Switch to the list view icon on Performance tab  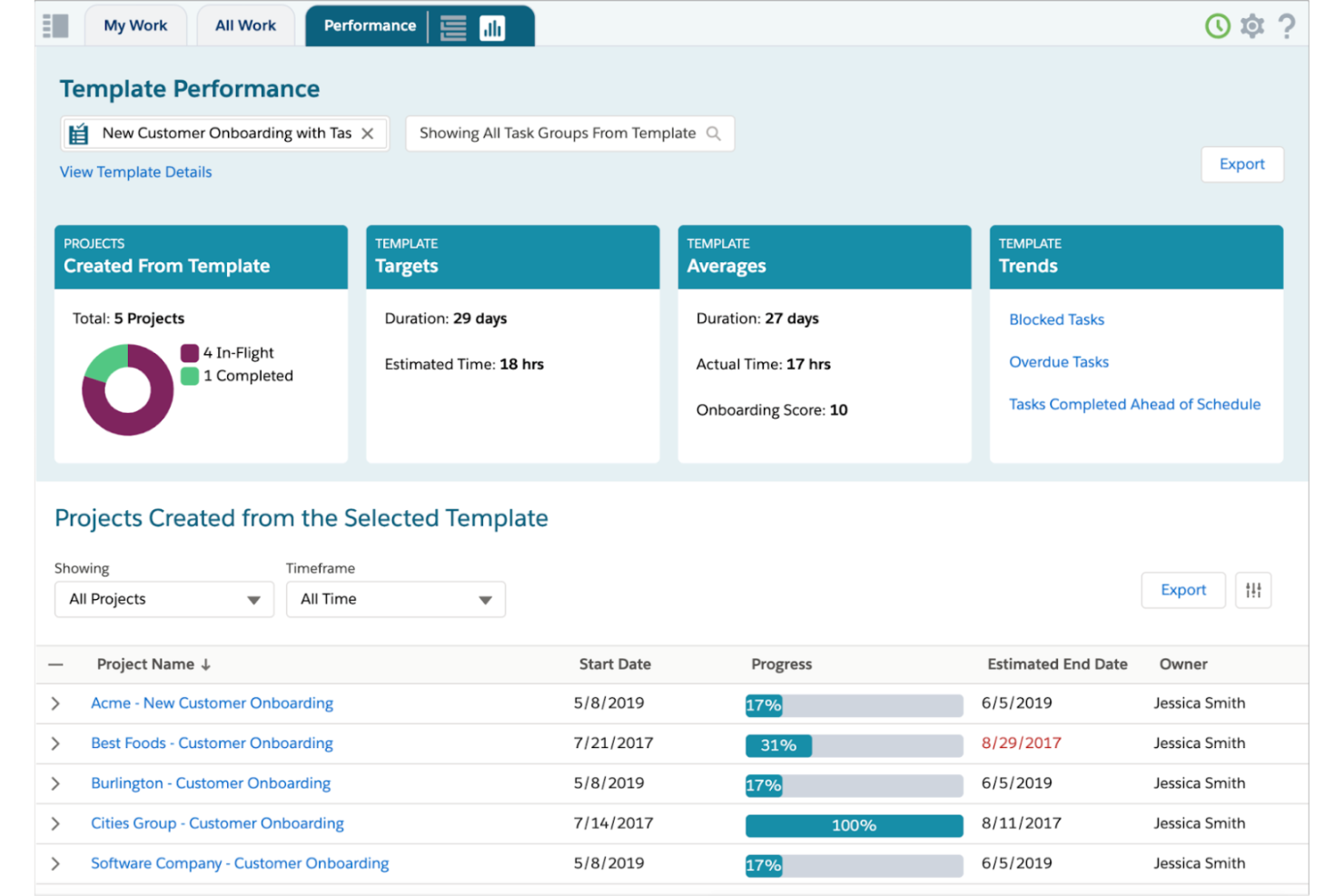click(x=452, y=26)
